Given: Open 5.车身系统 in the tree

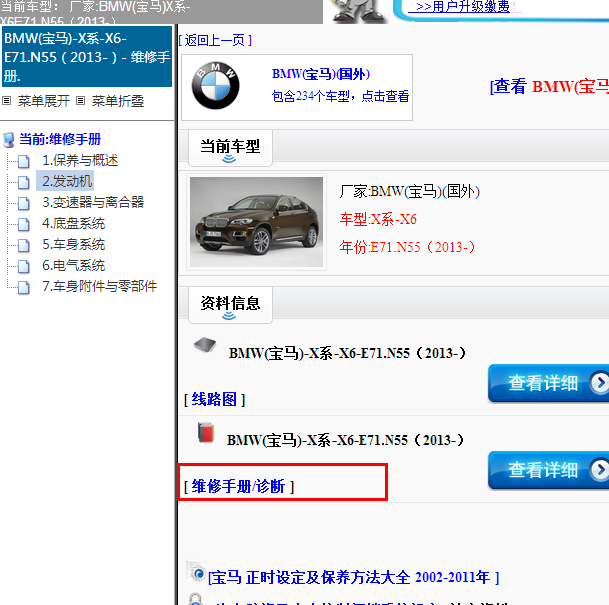Looking at the screenshot, I should pos(73,244).
